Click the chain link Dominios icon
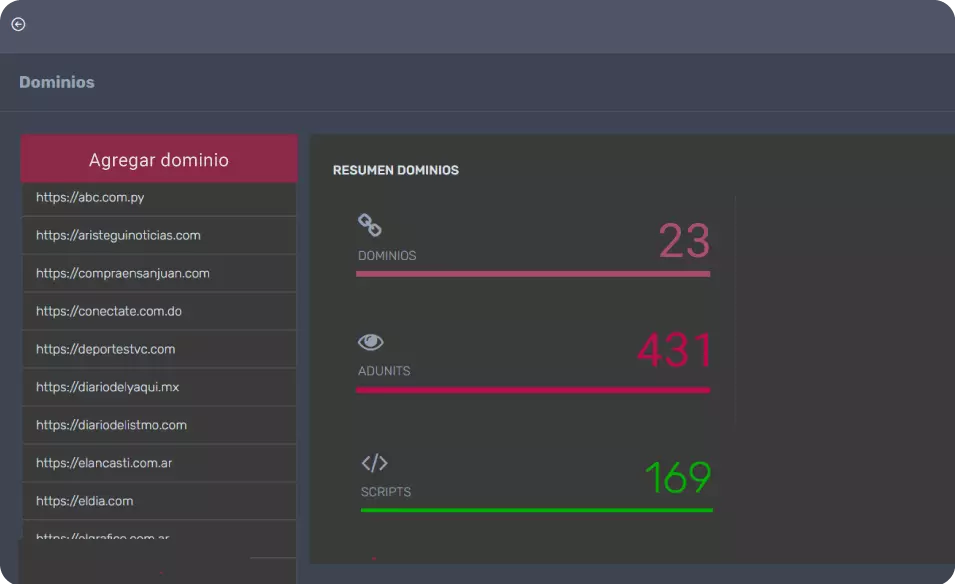 pos(370,225)
